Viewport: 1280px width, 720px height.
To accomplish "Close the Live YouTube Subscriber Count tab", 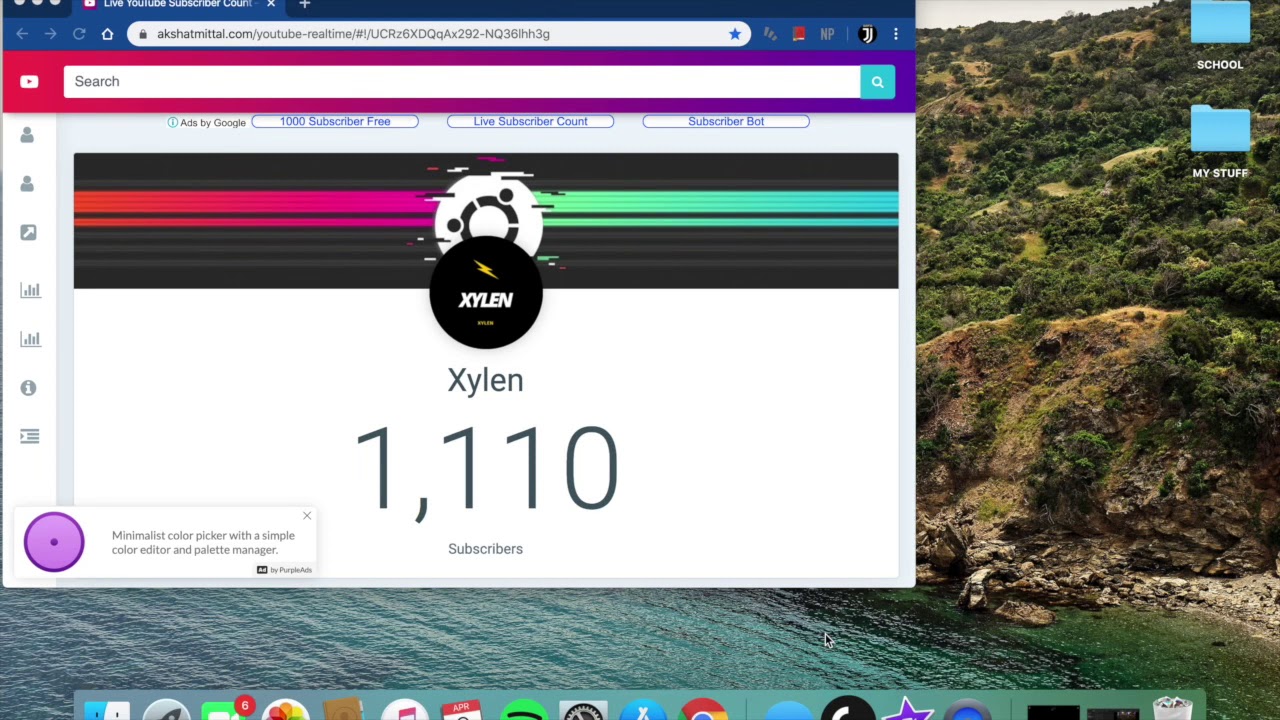I will pyautogui.click(x=270, y=4).
